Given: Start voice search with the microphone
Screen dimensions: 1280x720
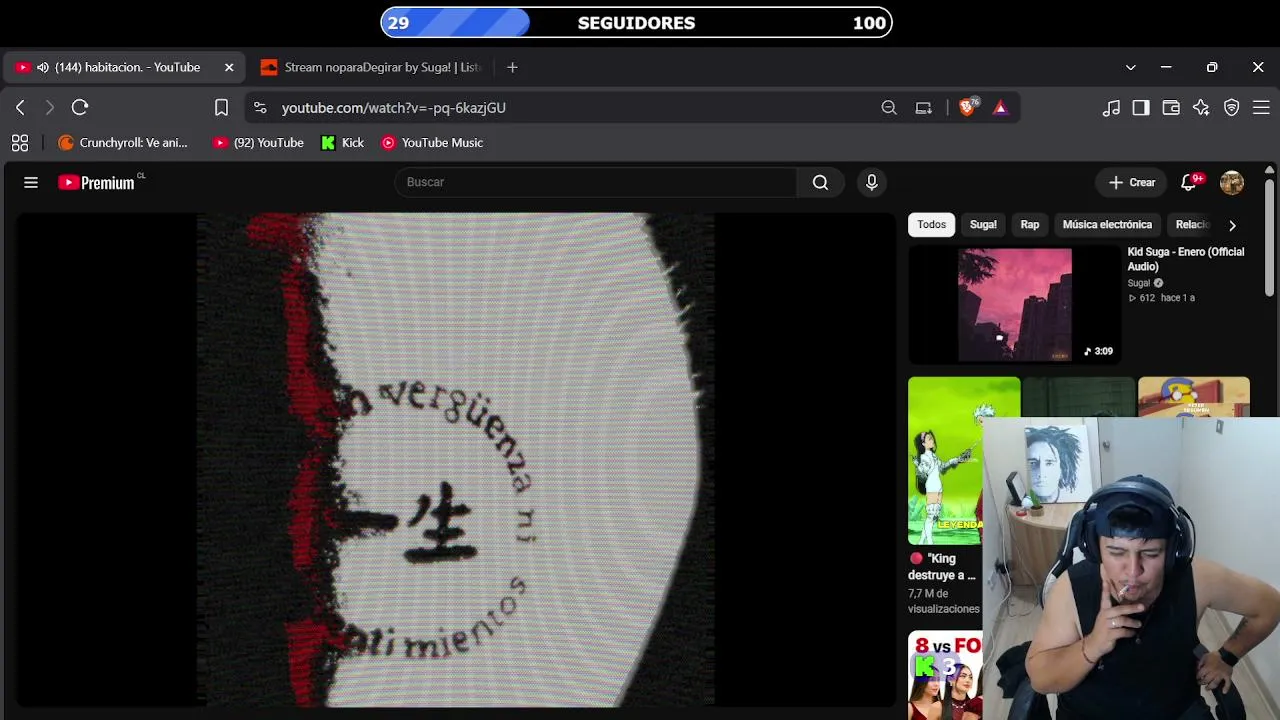Looking at the screenshot, I should [872, 182].
